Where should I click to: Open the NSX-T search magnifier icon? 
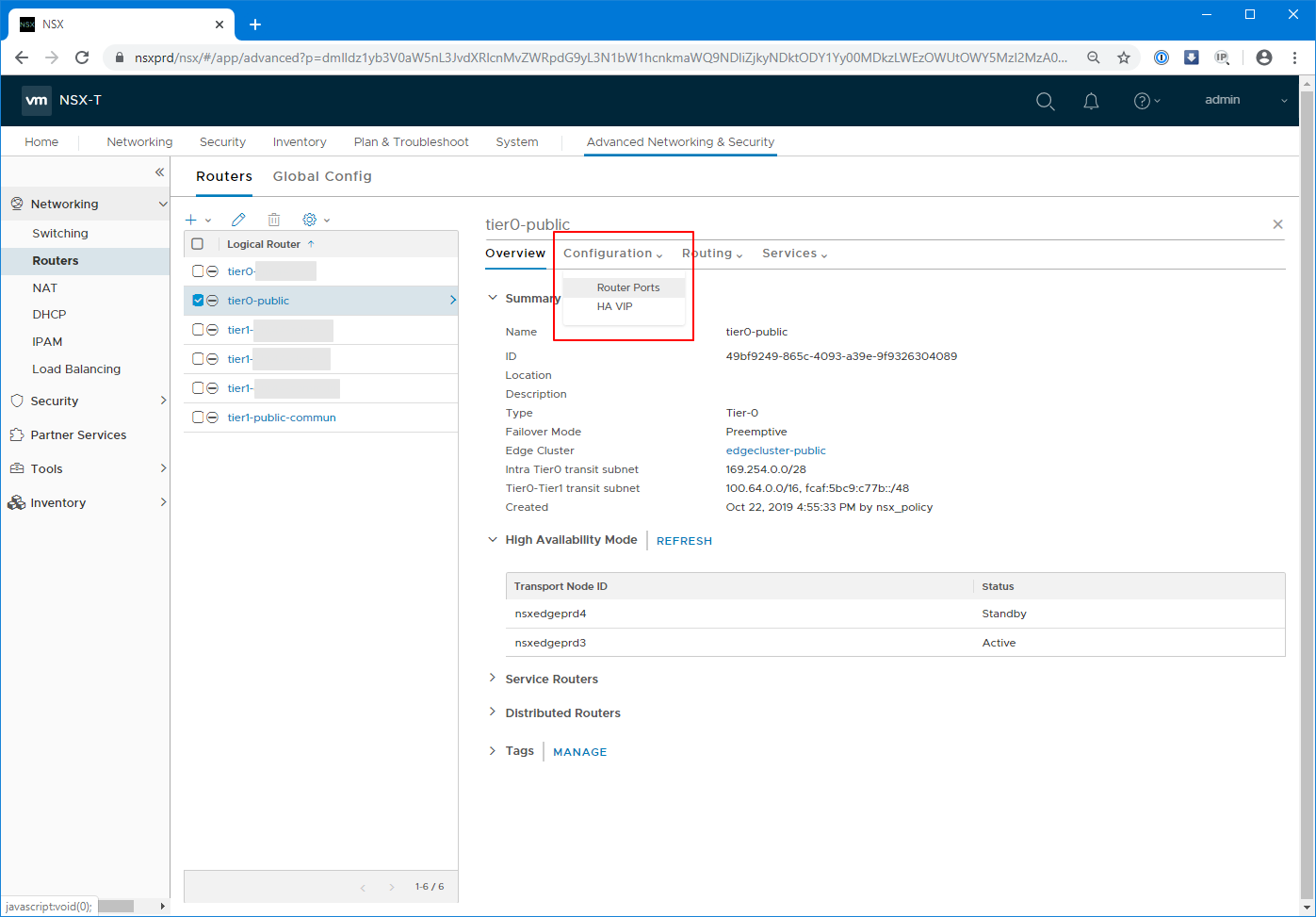click(x=1045, y=101)
